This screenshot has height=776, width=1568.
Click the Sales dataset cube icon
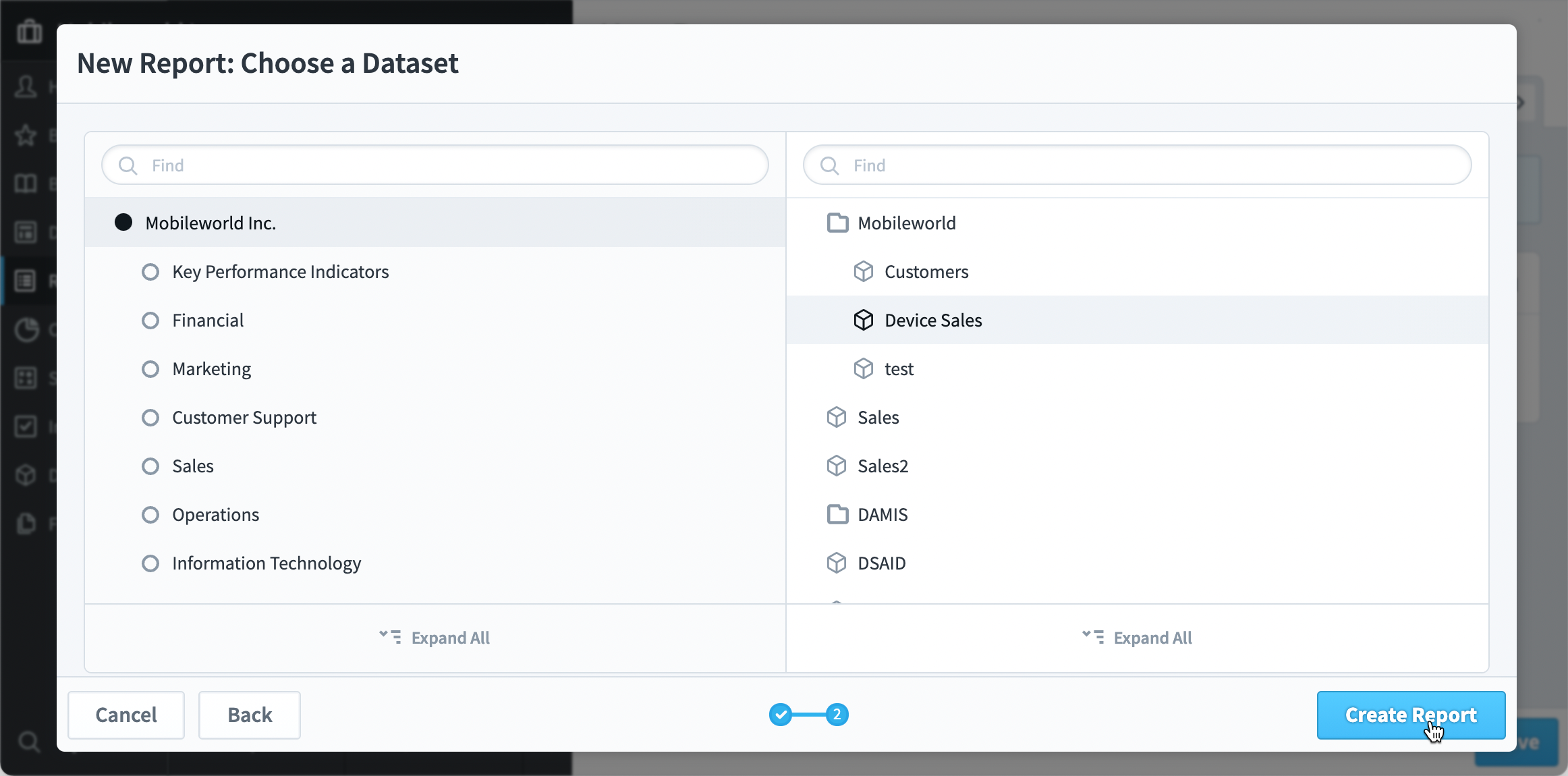[837, 417]
